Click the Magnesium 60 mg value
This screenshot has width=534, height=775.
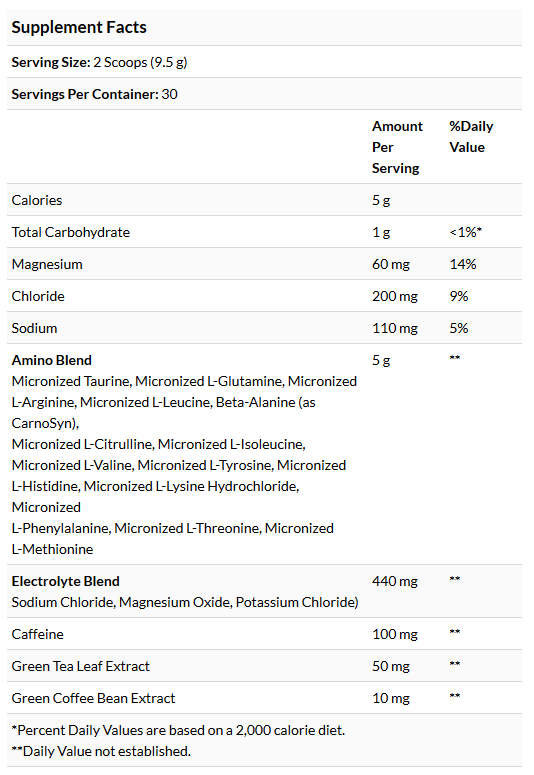(391, 264)
